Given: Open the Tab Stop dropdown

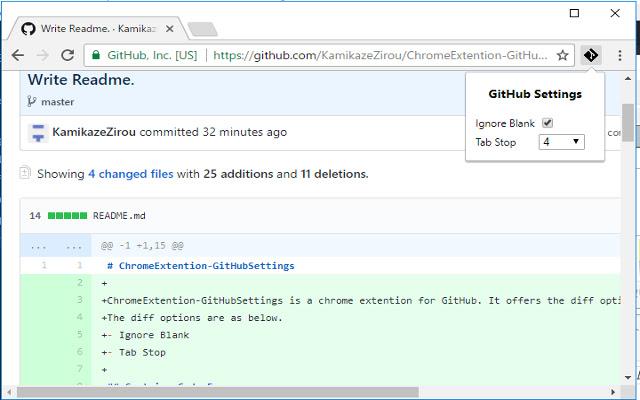Looking at the screenshot, I should (x=562, y=142).
